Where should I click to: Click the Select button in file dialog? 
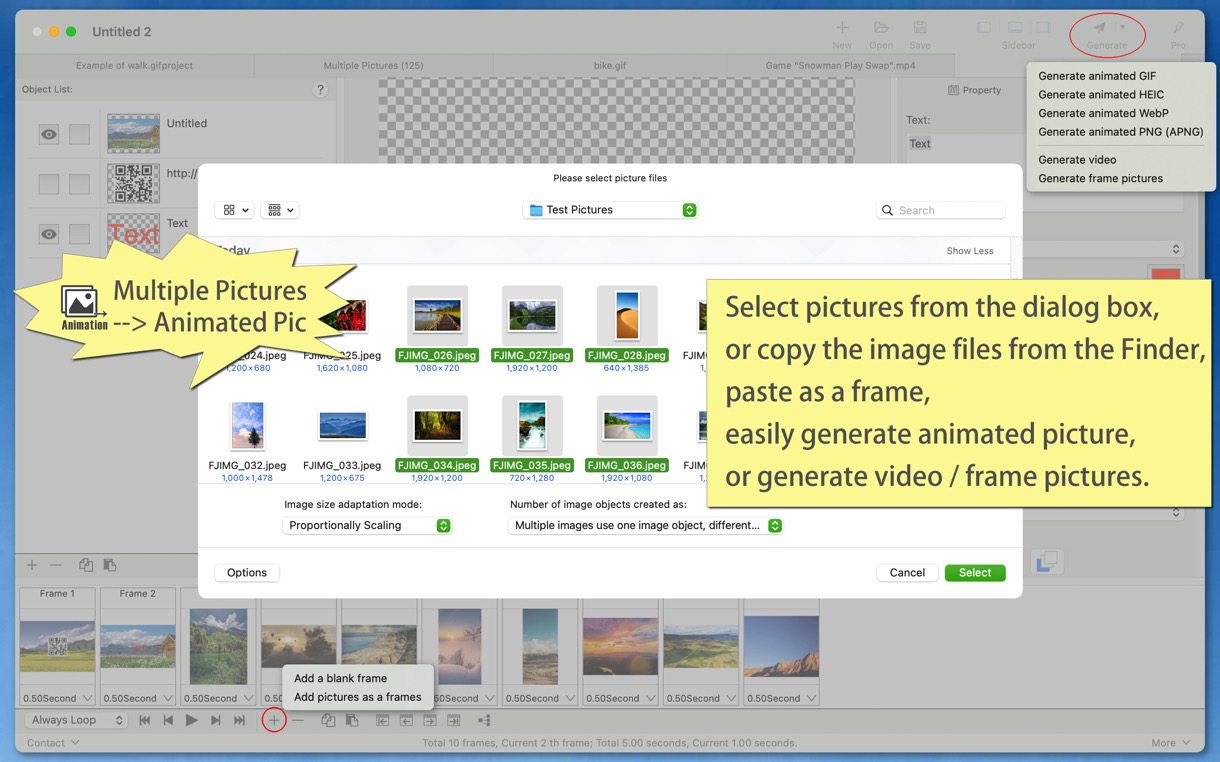point(975,573)
